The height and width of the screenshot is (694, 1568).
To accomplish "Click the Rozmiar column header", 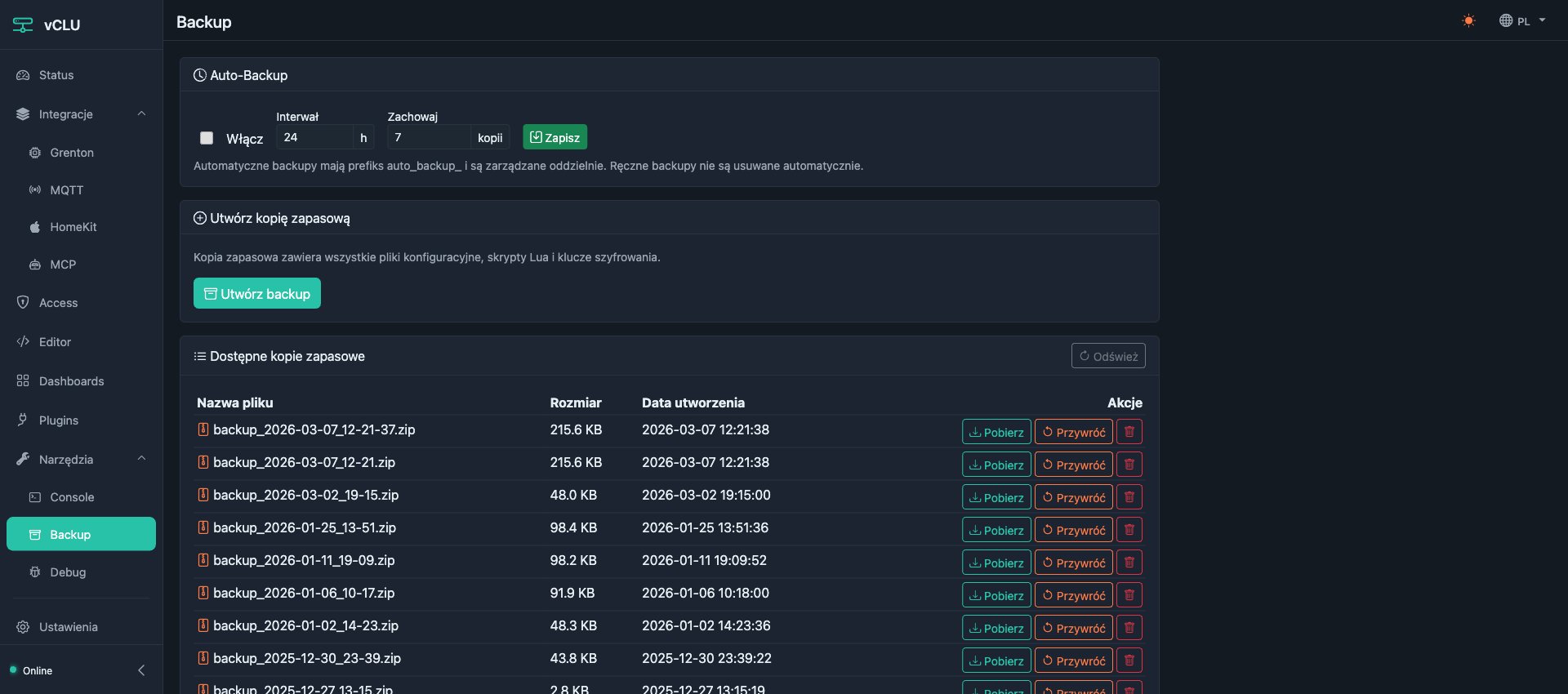I will tap(576, 403).
